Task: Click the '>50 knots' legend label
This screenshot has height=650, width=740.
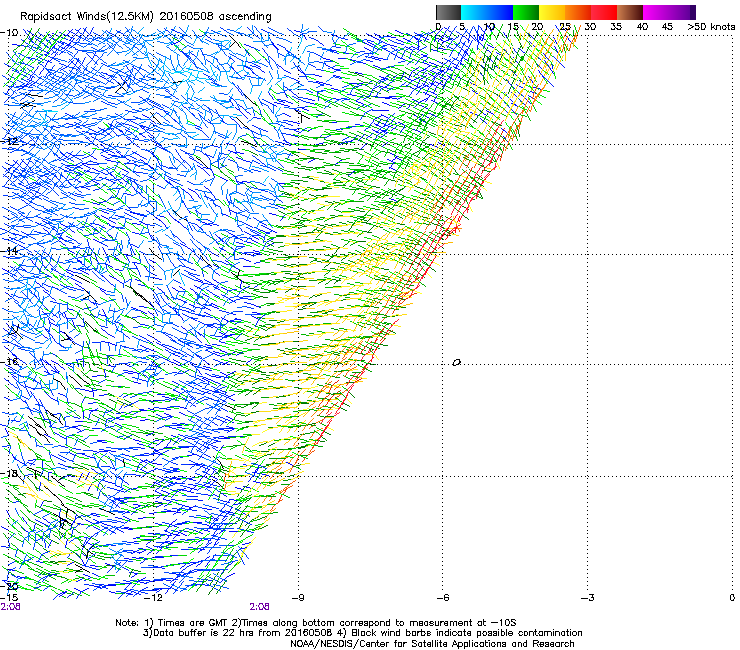Action: click(x=711, y=27)
